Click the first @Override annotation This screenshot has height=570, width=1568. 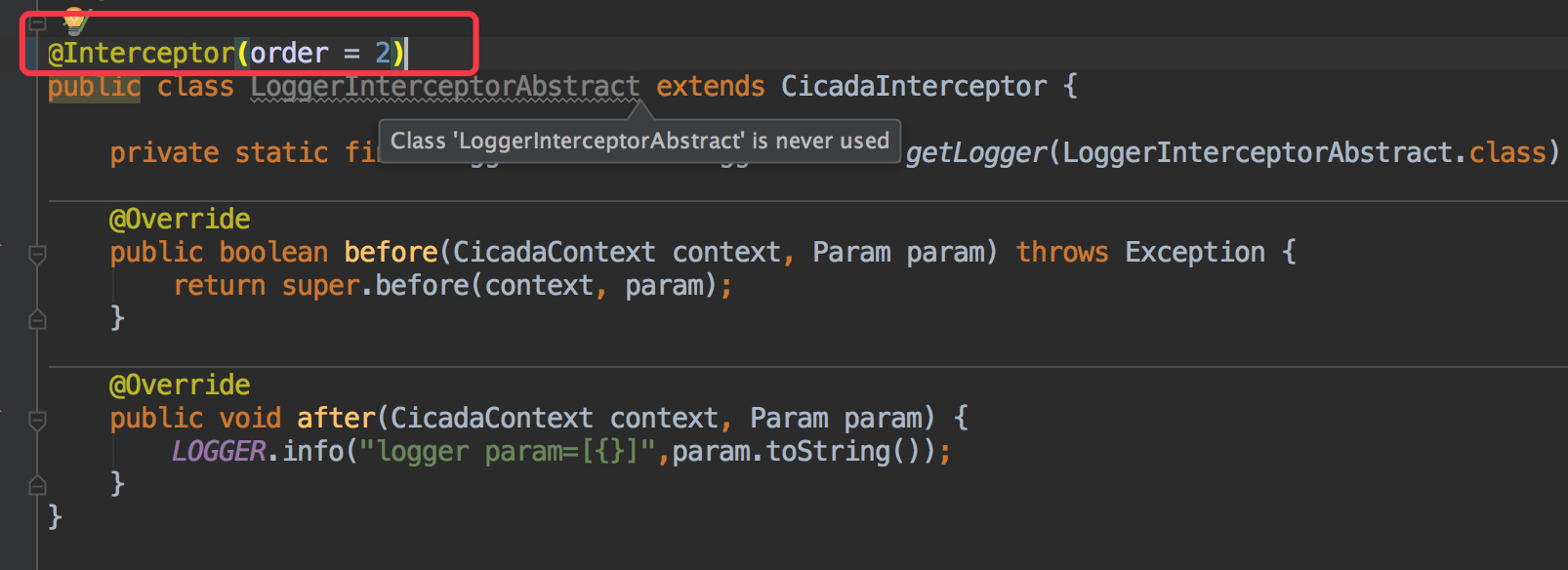pos(180,219)
